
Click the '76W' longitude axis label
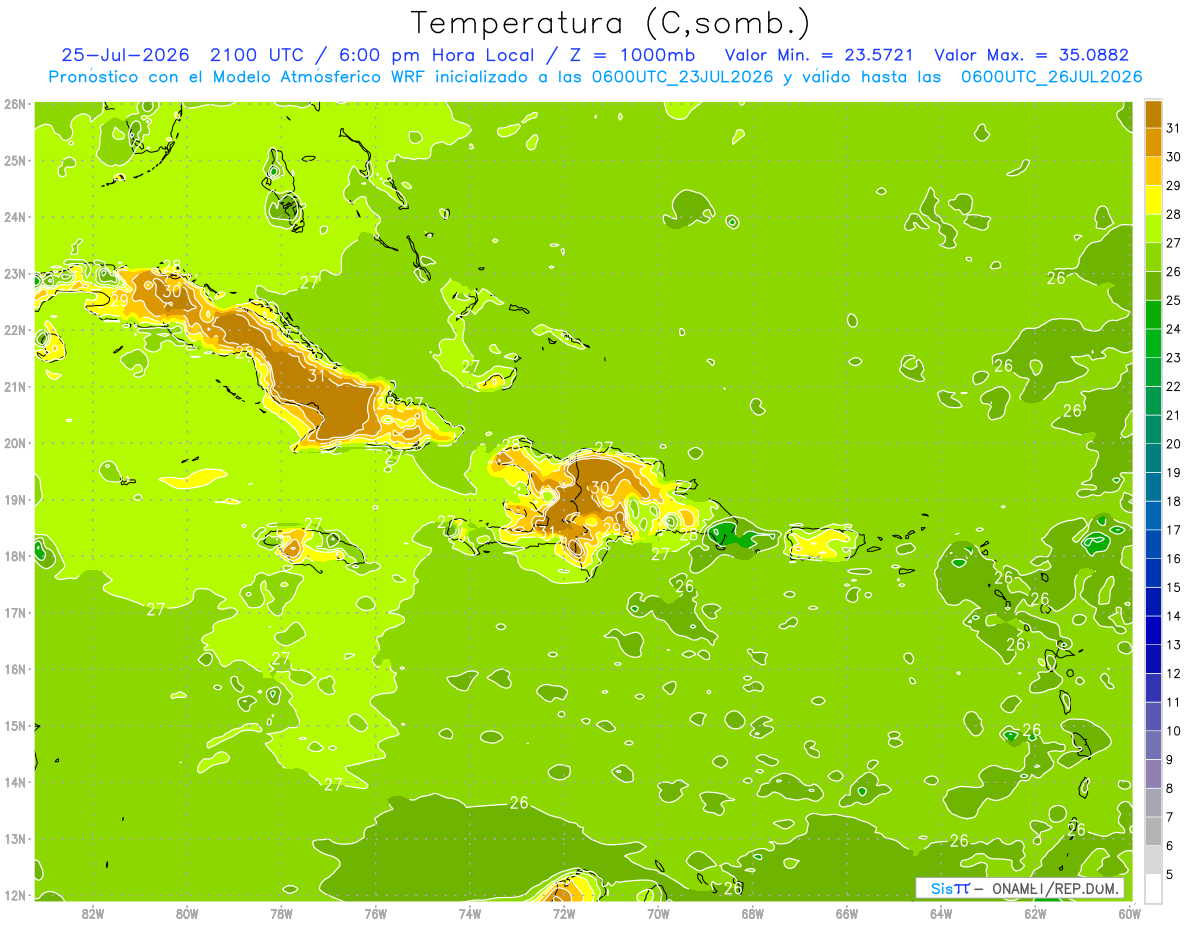point(376,913)
